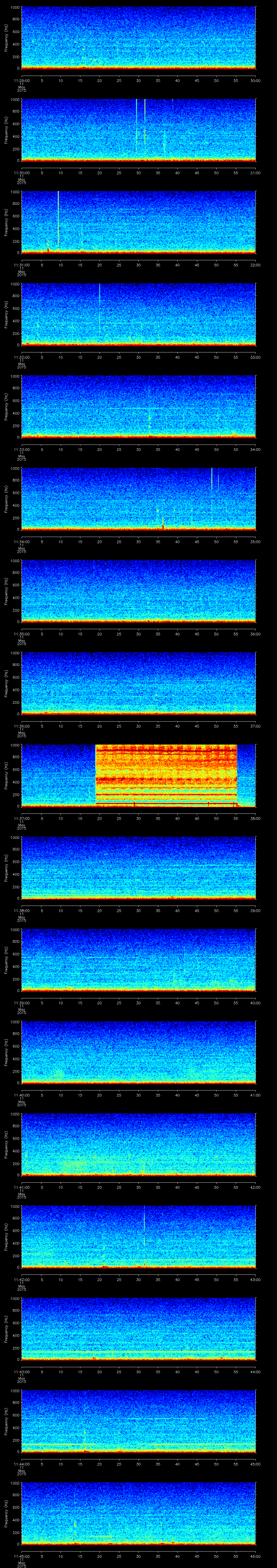Click the 30-second tick under the 11:37 panel
This screenshot has width=277, height=1568.
tap(138, 818)
